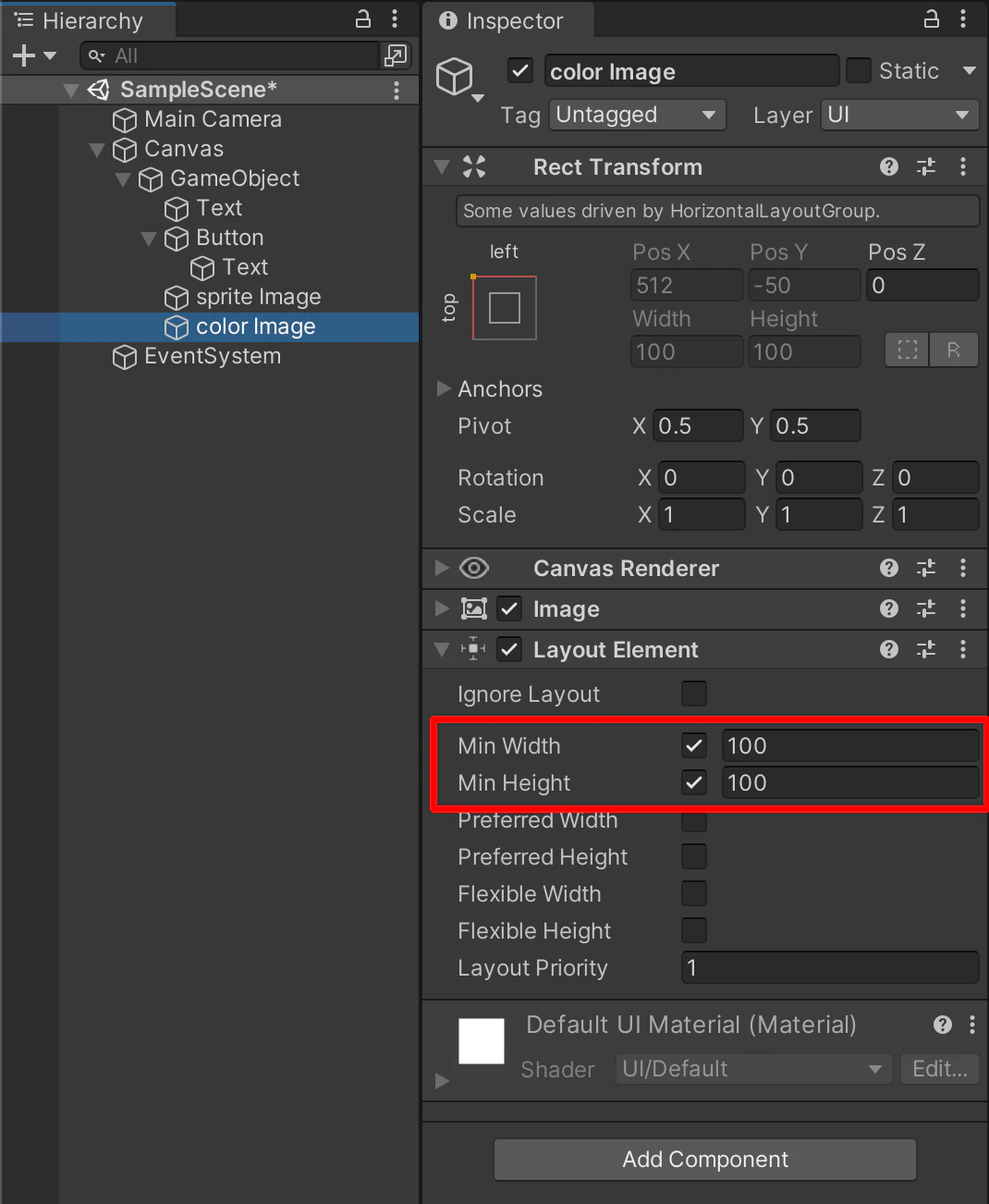Click the white material preview swatch

(482, 1041)
